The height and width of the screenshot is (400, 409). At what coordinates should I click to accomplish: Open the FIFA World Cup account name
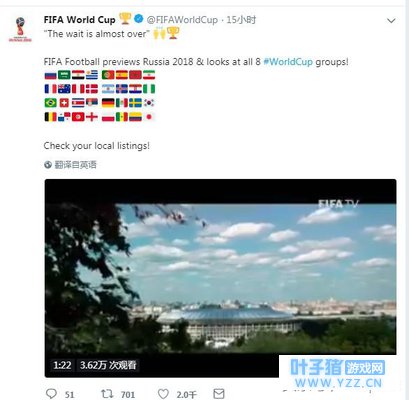79,20
